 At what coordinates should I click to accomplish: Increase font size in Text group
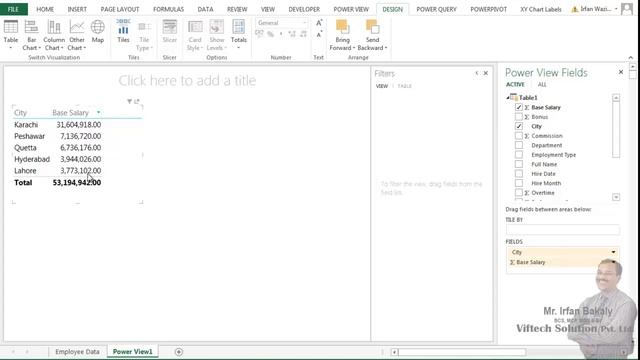(319, 23)
